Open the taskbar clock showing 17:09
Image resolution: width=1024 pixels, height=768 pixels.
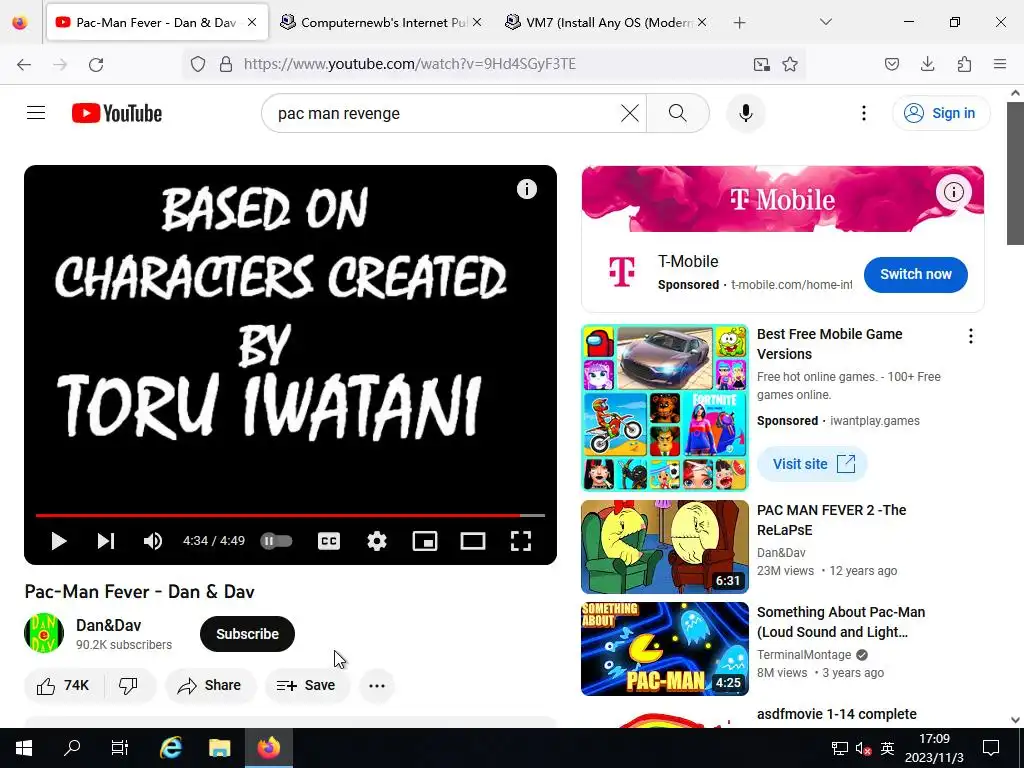934,748
